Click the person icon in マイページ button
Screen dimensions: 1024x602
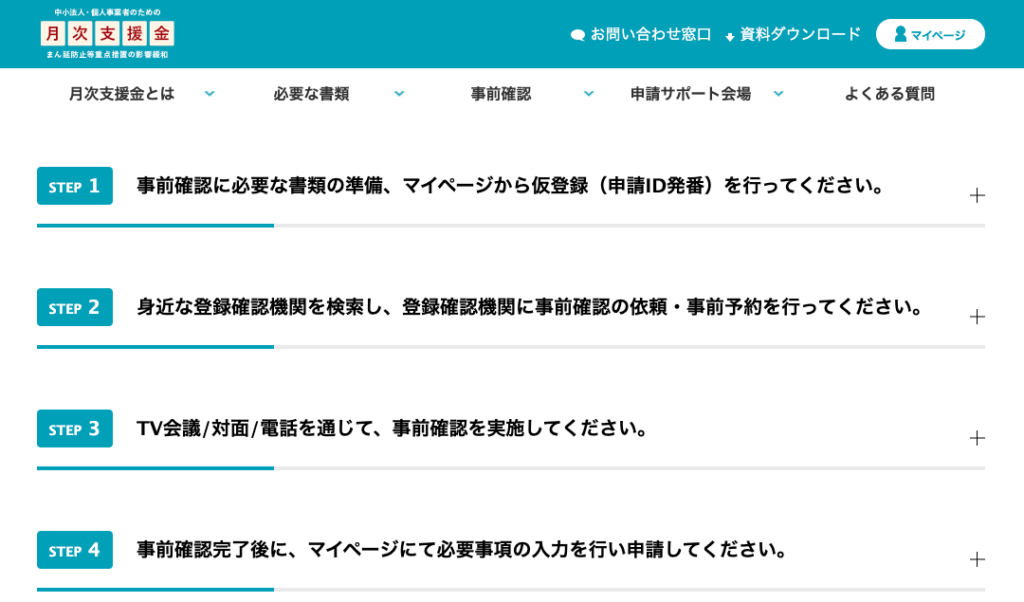(900, 34)
